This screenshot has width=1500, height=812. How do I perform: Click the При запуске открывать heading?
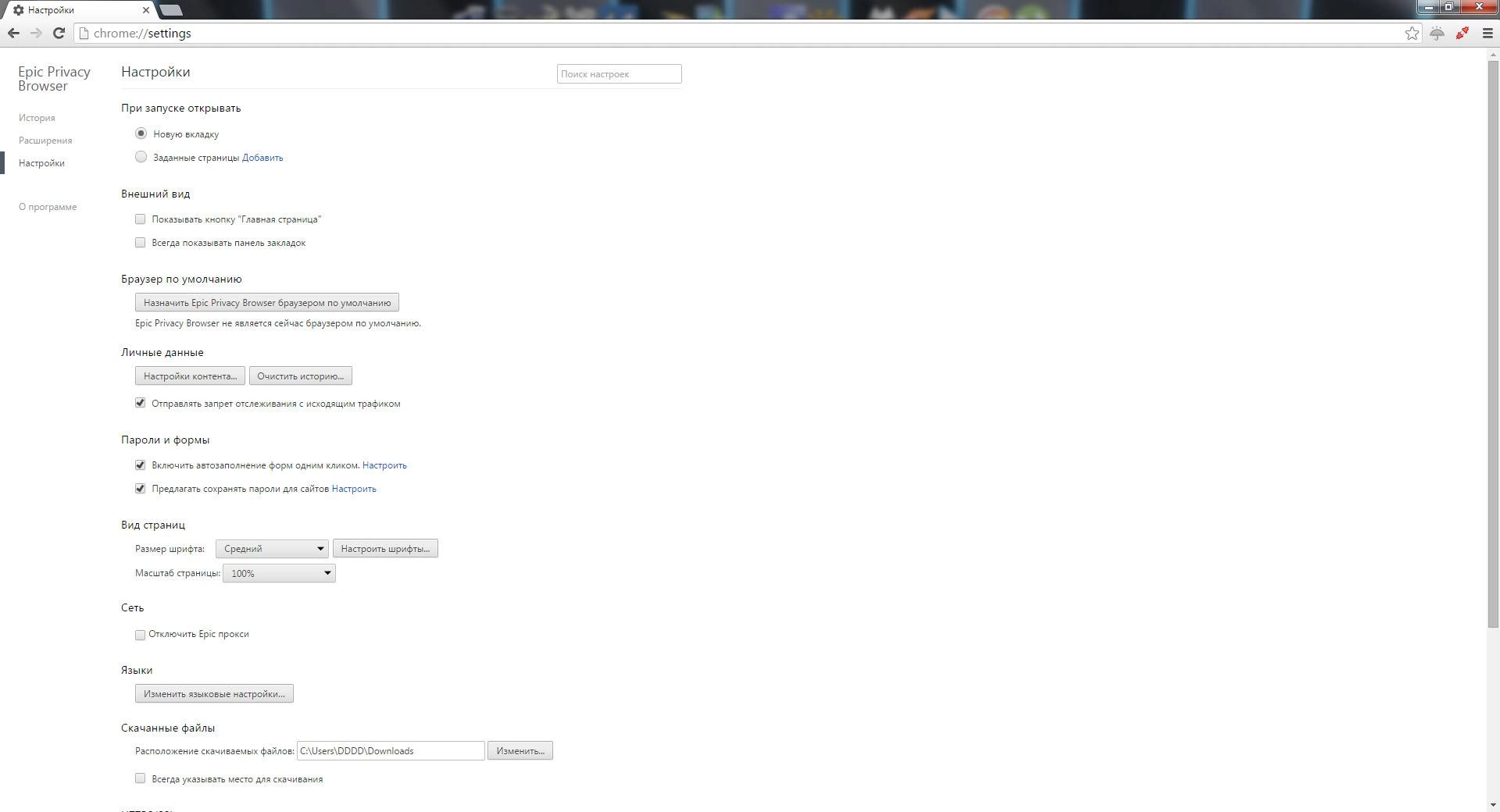coord(180,108)
